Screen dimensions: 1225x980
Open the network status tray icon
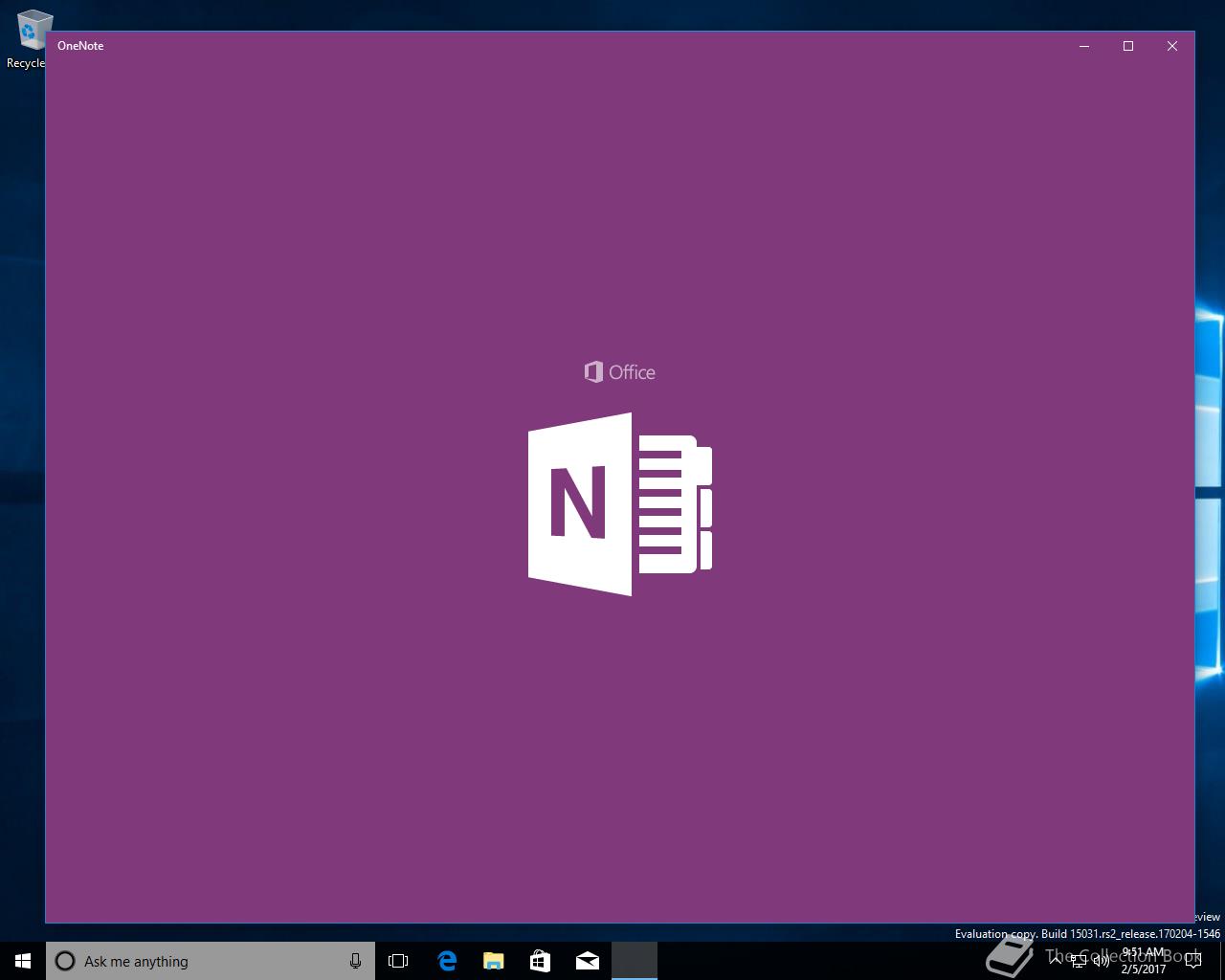pyautogui.click(x=1079, y=961)
